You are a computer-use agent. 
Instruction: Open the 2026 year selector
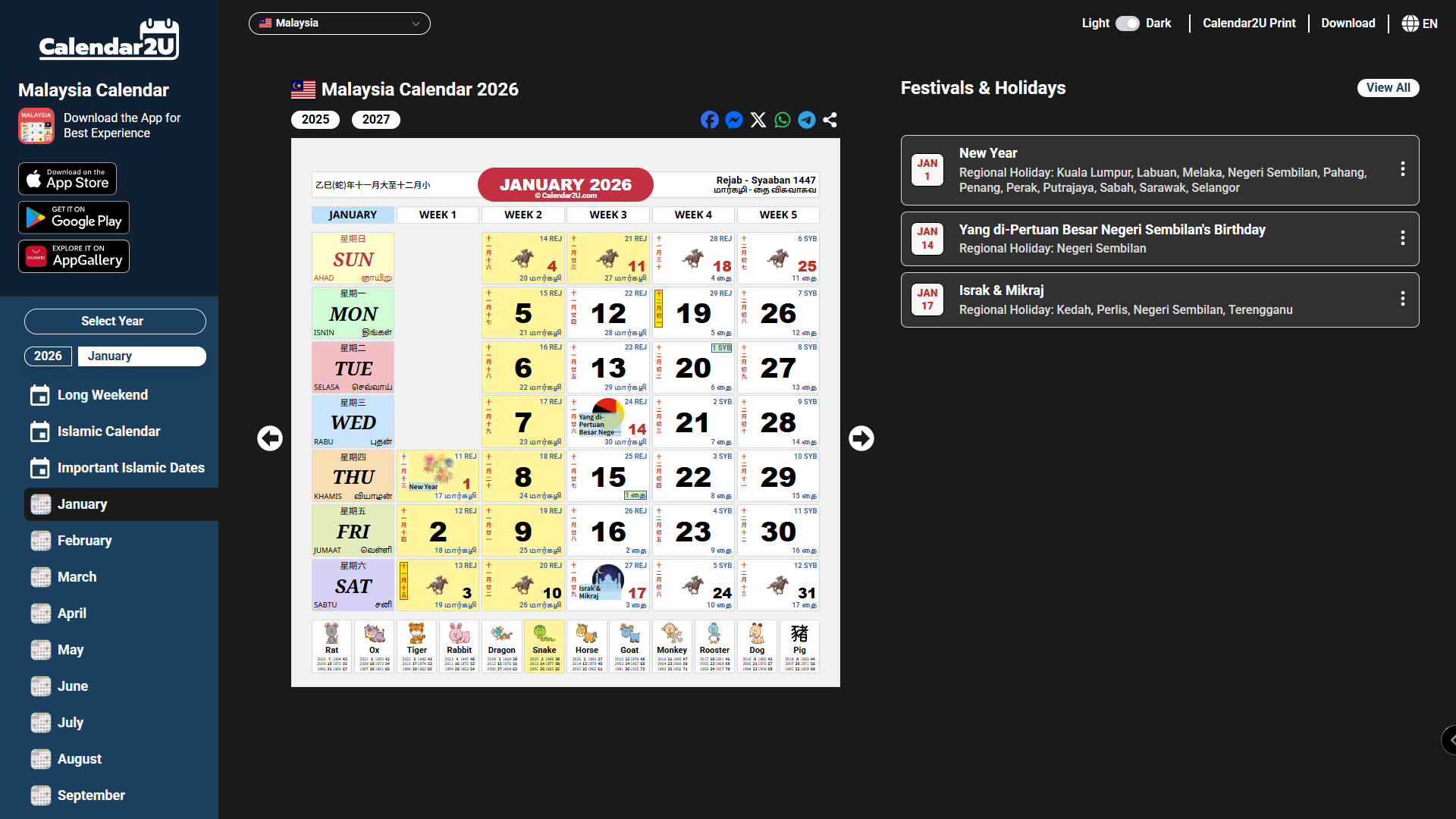click(x=48, y=356)
